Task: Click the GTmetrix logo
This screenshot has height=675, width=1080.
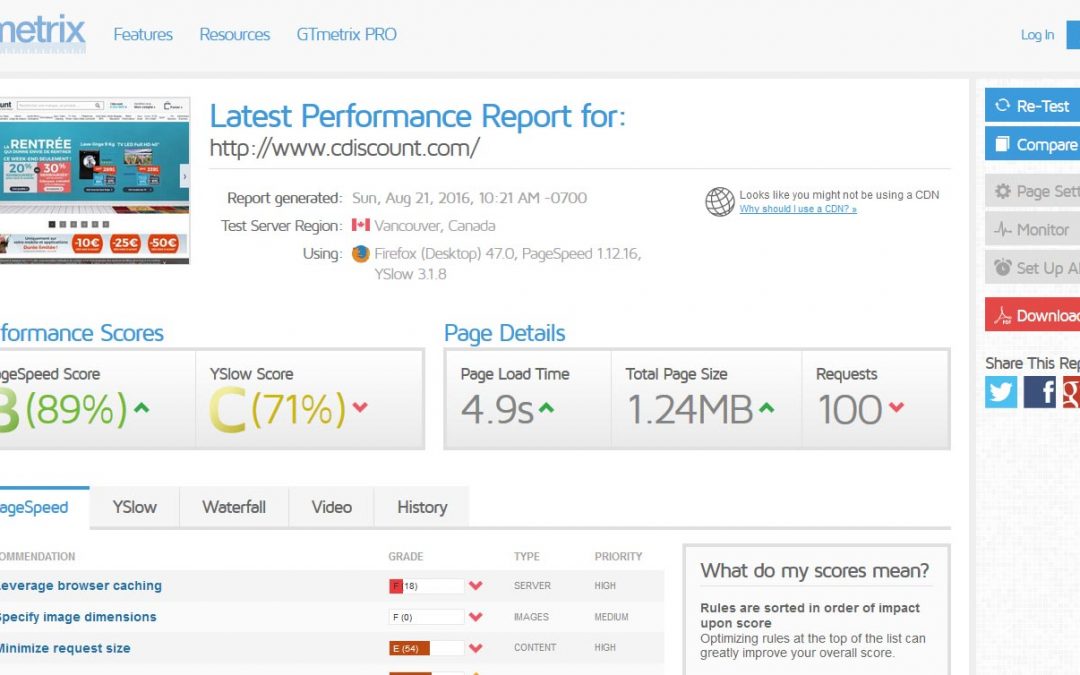Action: point(43,32)
